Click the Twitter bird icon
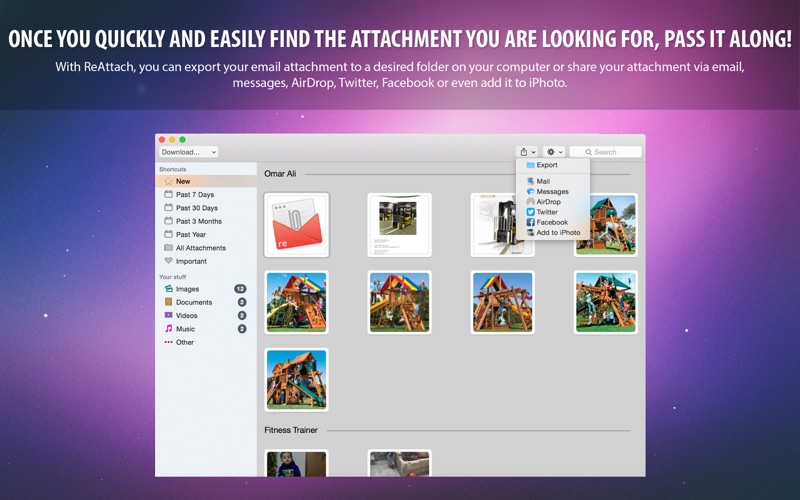 [x=531, y=212]
